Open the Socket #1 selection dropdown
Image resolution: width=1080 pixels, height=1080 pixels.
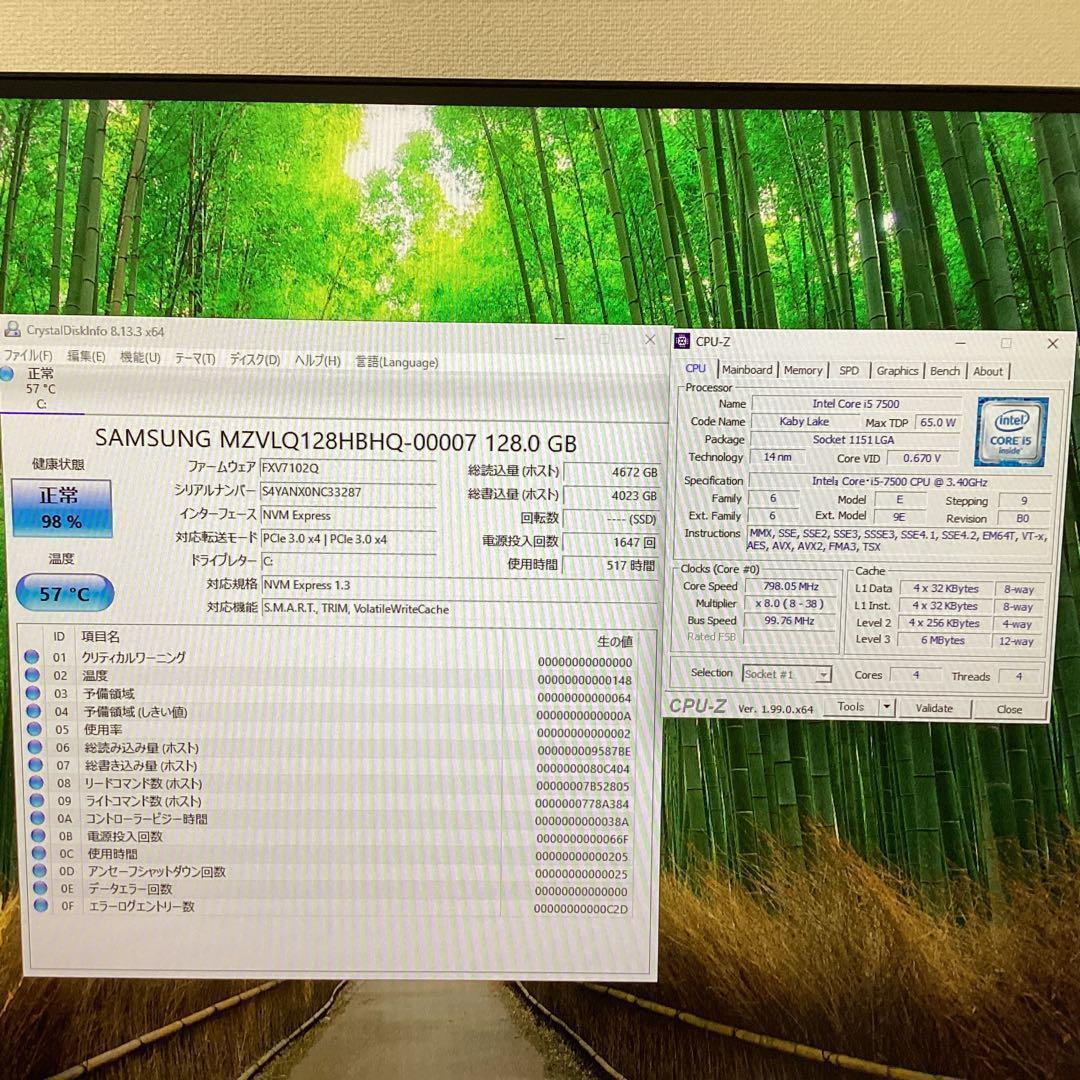pyautogui.click(x=785, y=674)
